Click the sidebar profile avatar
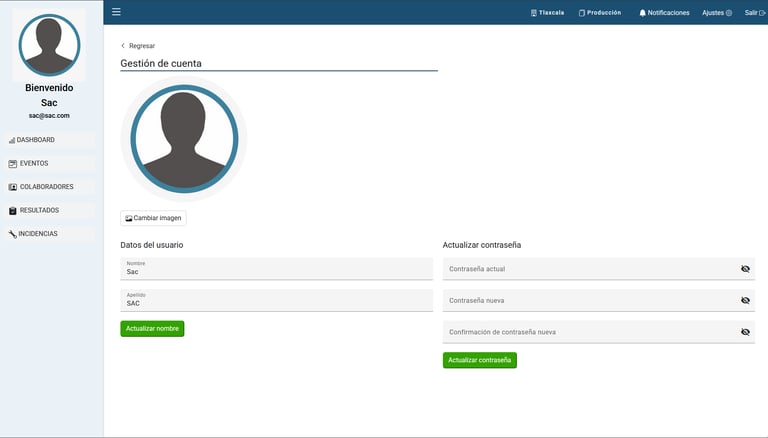The image size is (768, 438). click(x=49, y=45)
